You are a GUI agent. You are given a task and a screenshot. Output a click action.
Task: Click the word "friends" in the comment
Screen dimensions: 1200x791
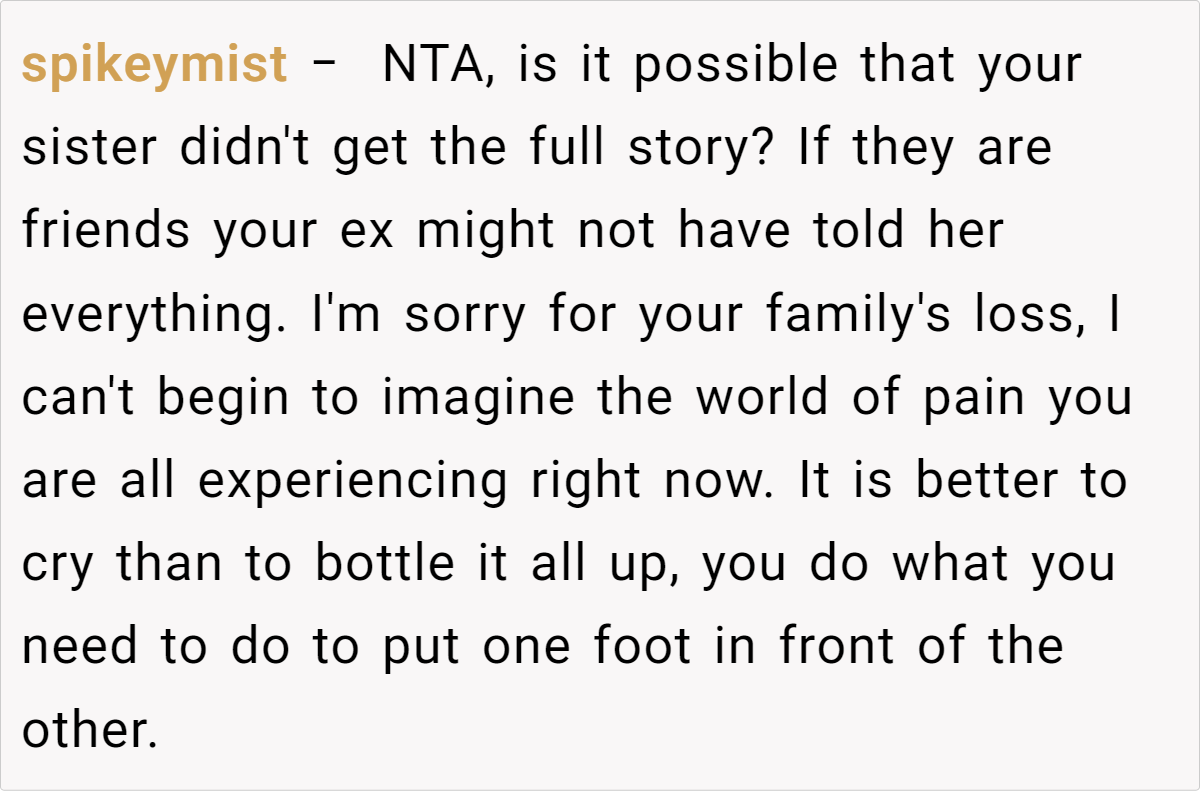pyautogui.click(x=106, y=232)
